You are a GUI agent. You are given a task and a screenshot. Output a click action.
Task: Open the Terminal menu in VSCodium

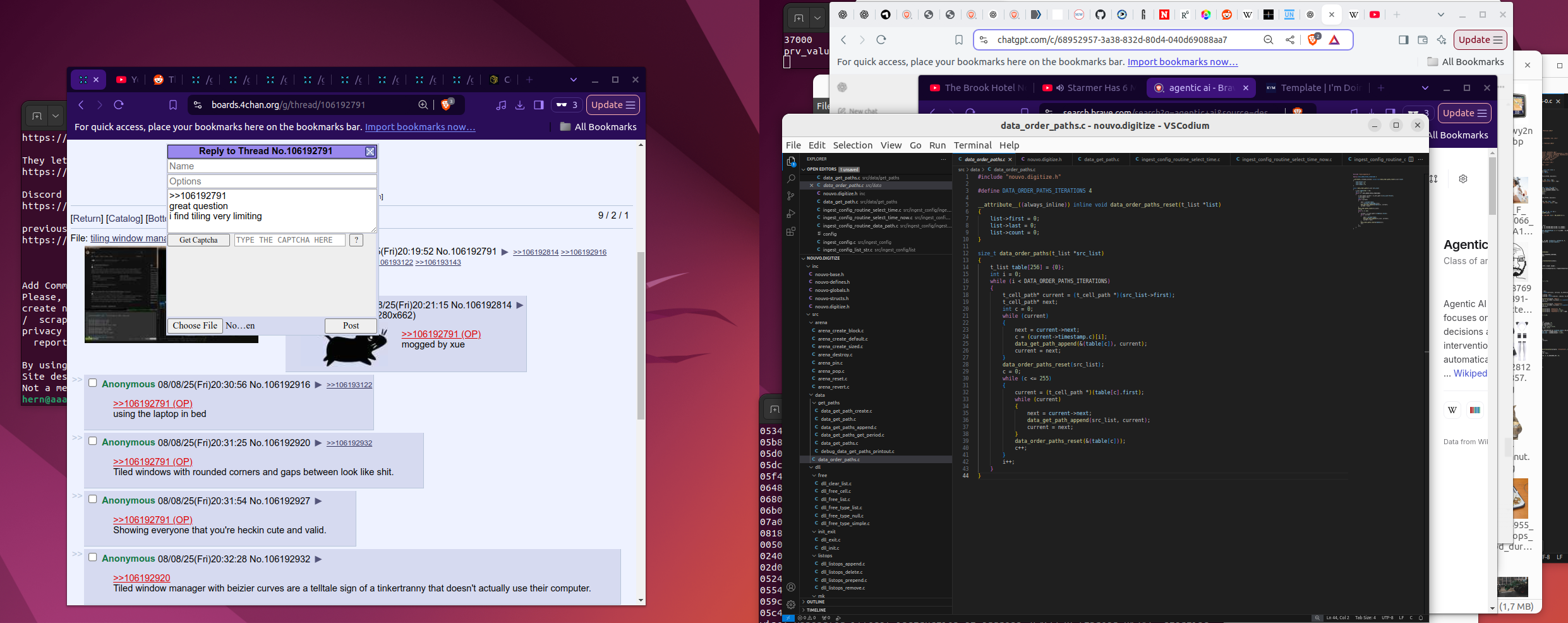[x=972, y=145]
